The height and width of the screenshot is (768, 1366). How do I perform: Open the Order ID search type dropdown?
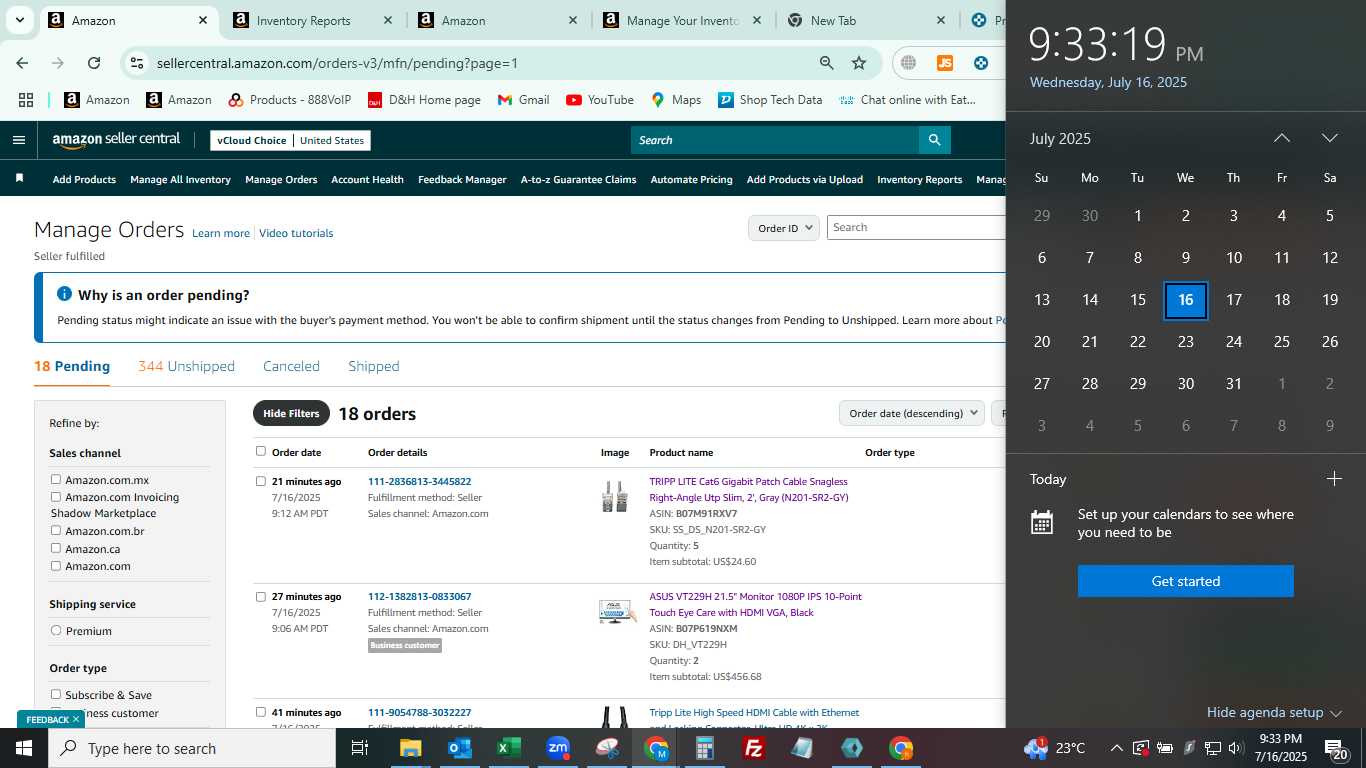784,228
